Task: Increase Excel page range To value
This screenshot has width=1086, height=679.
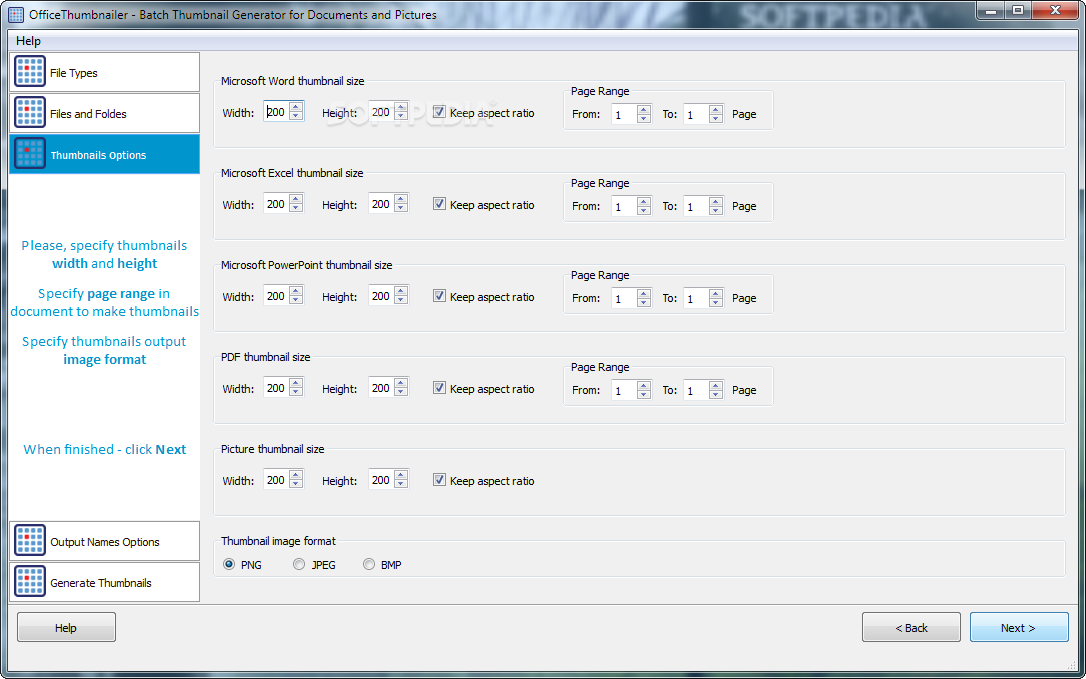Action: point(715,201)
